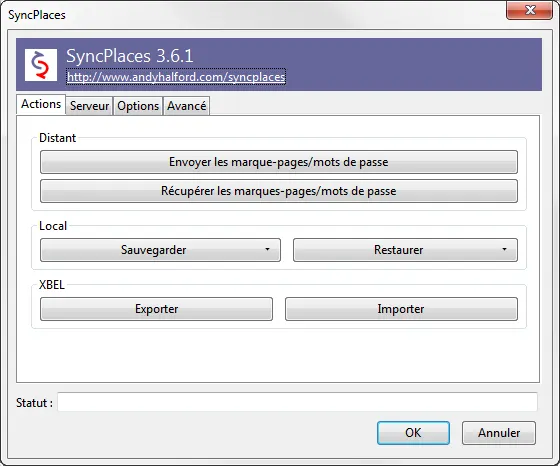Click the Statut text field

click(x=298, y=402)
